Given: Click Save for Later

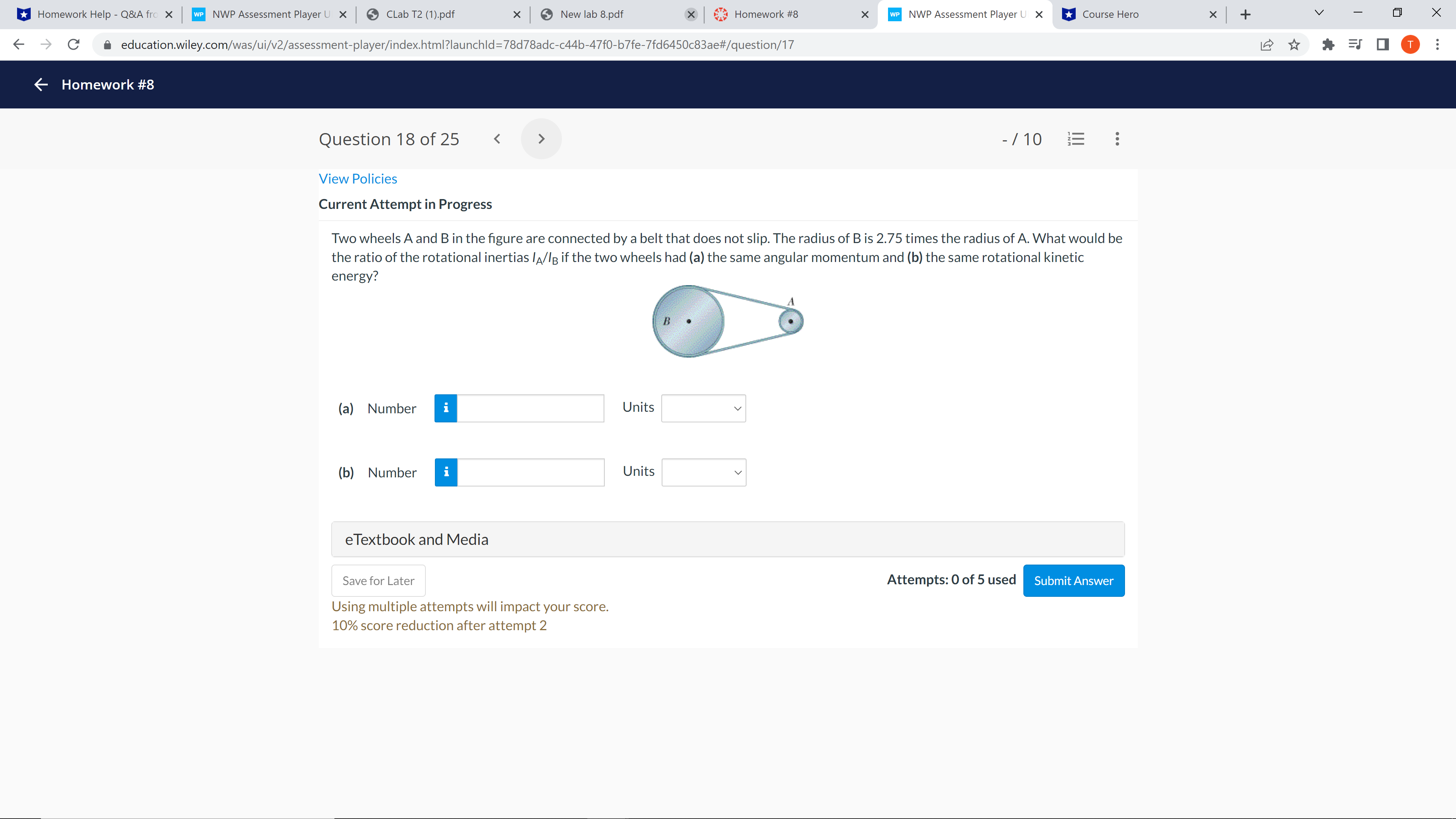Looking at the screenshot, I should [378, 581].
